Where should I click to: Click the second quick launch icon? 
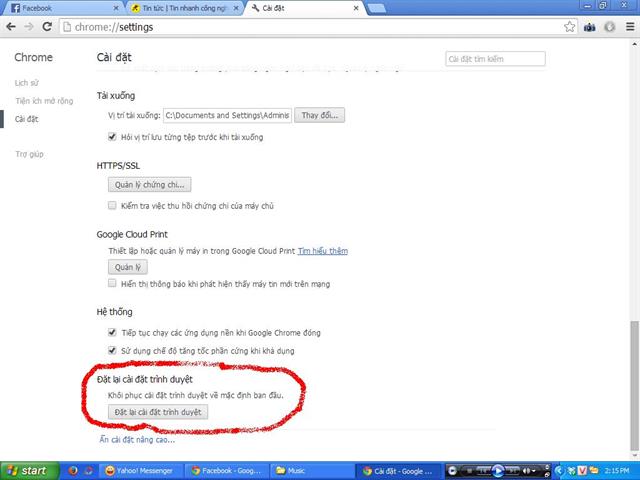pos(89,471)
